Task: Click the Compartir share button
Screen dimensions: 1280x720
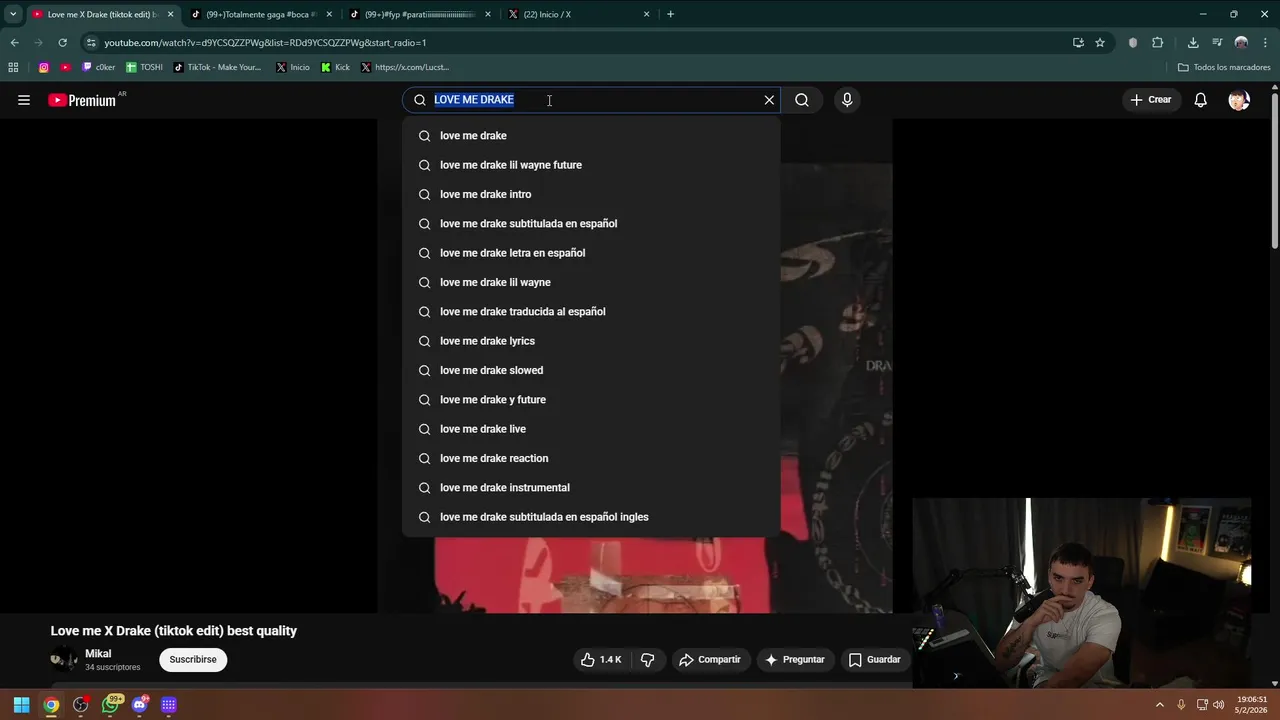Action: point(709,660)
